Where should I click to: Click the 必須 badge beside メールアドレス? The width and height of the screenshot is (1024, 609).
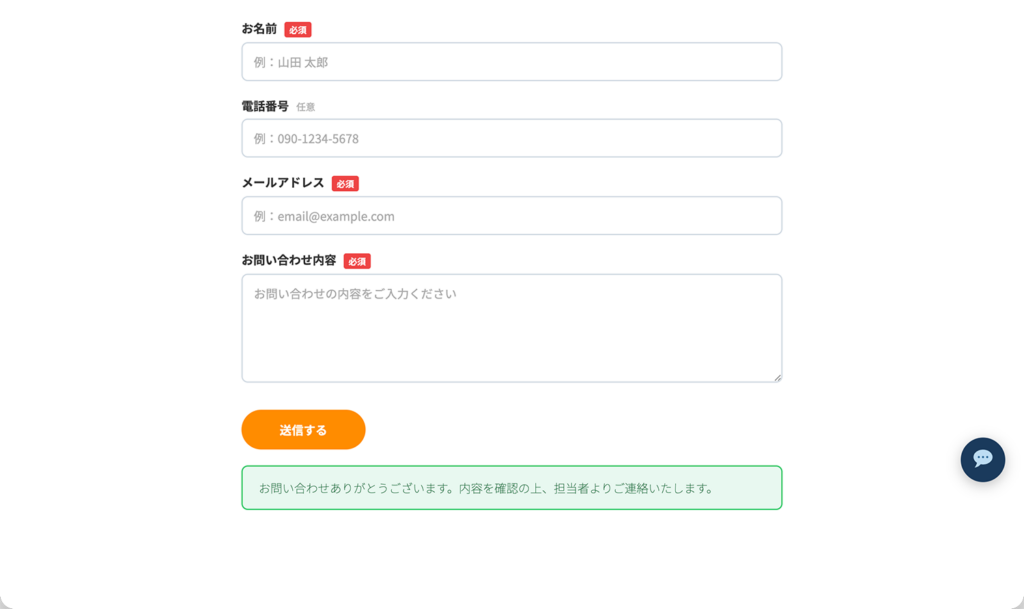click(x=346, y=183)
